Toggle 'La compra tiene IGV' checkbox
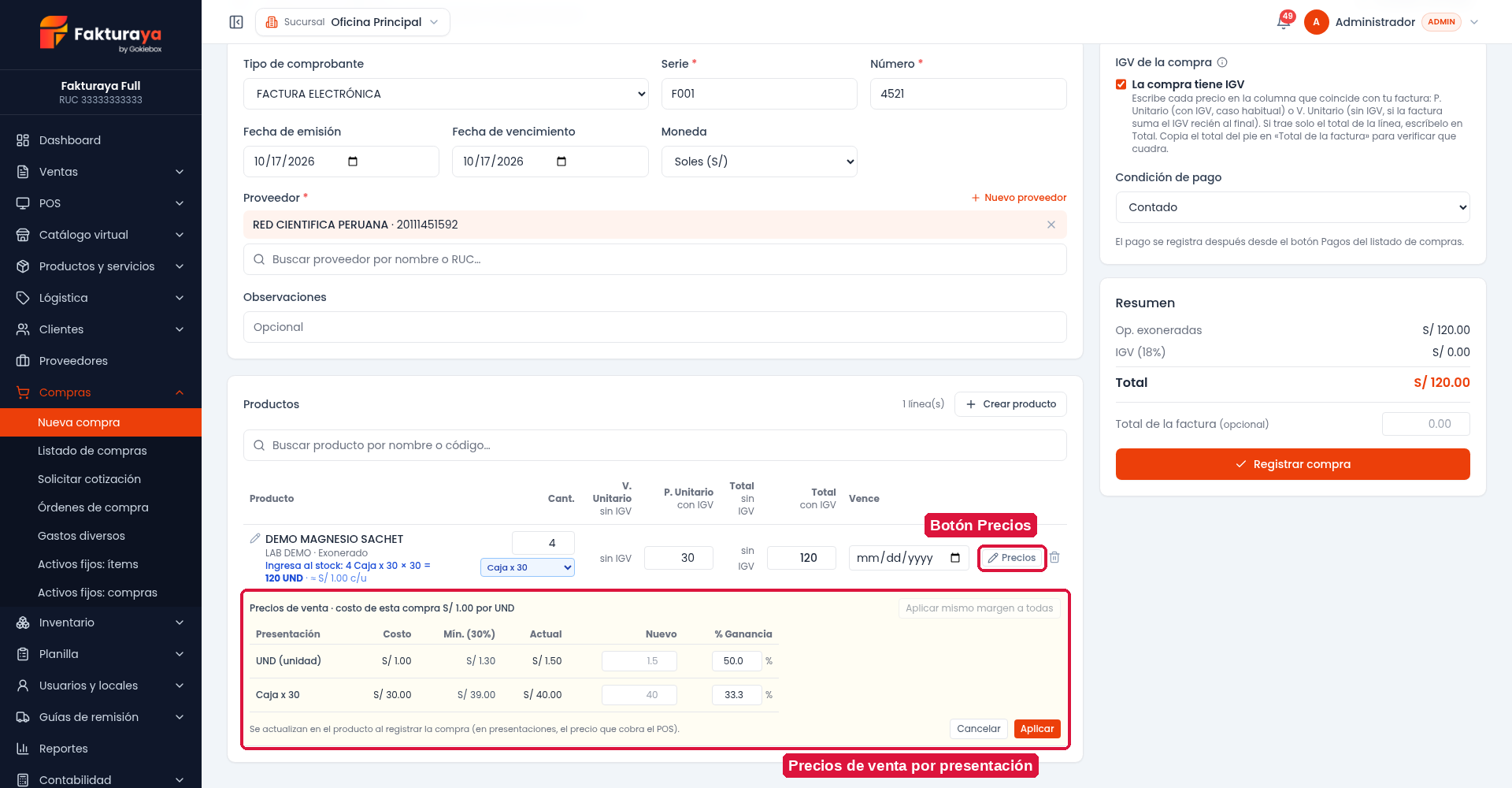 (x=1121, y=84)
